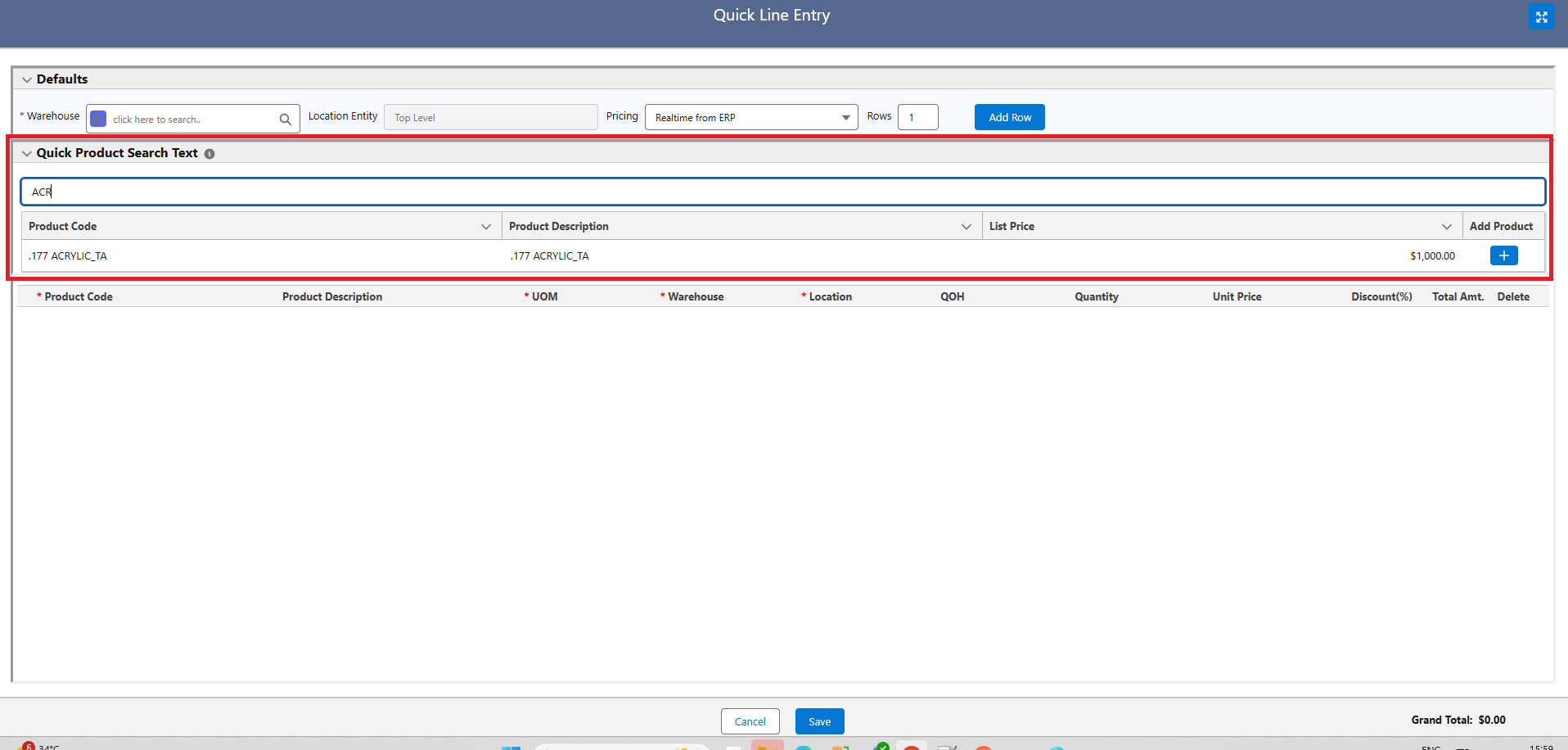Focus the Warehouse search field

pos(192,120)
